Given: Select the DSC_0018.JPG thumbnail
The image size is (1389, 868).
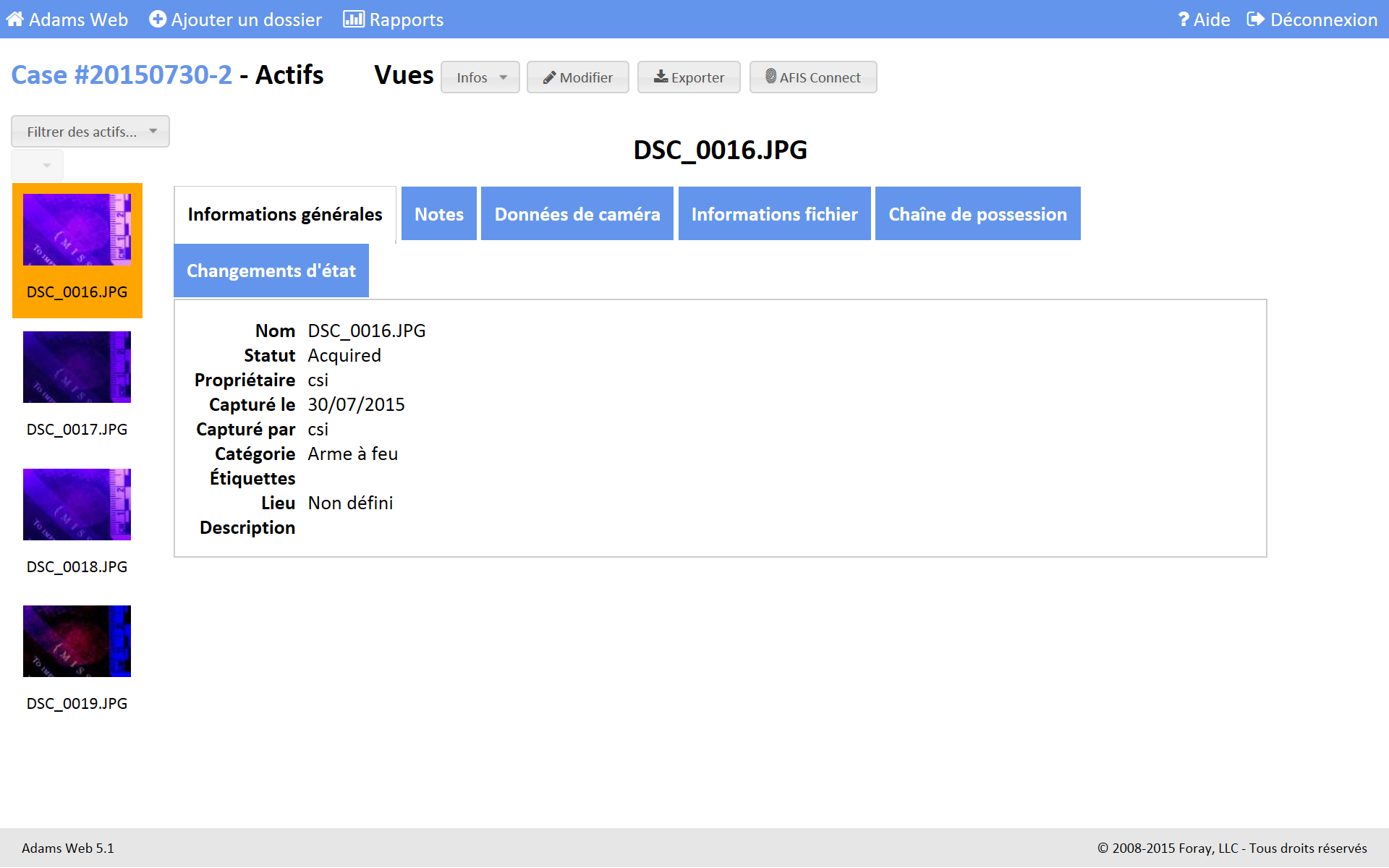Looking at the screenshot, I should tap(77, 504).
